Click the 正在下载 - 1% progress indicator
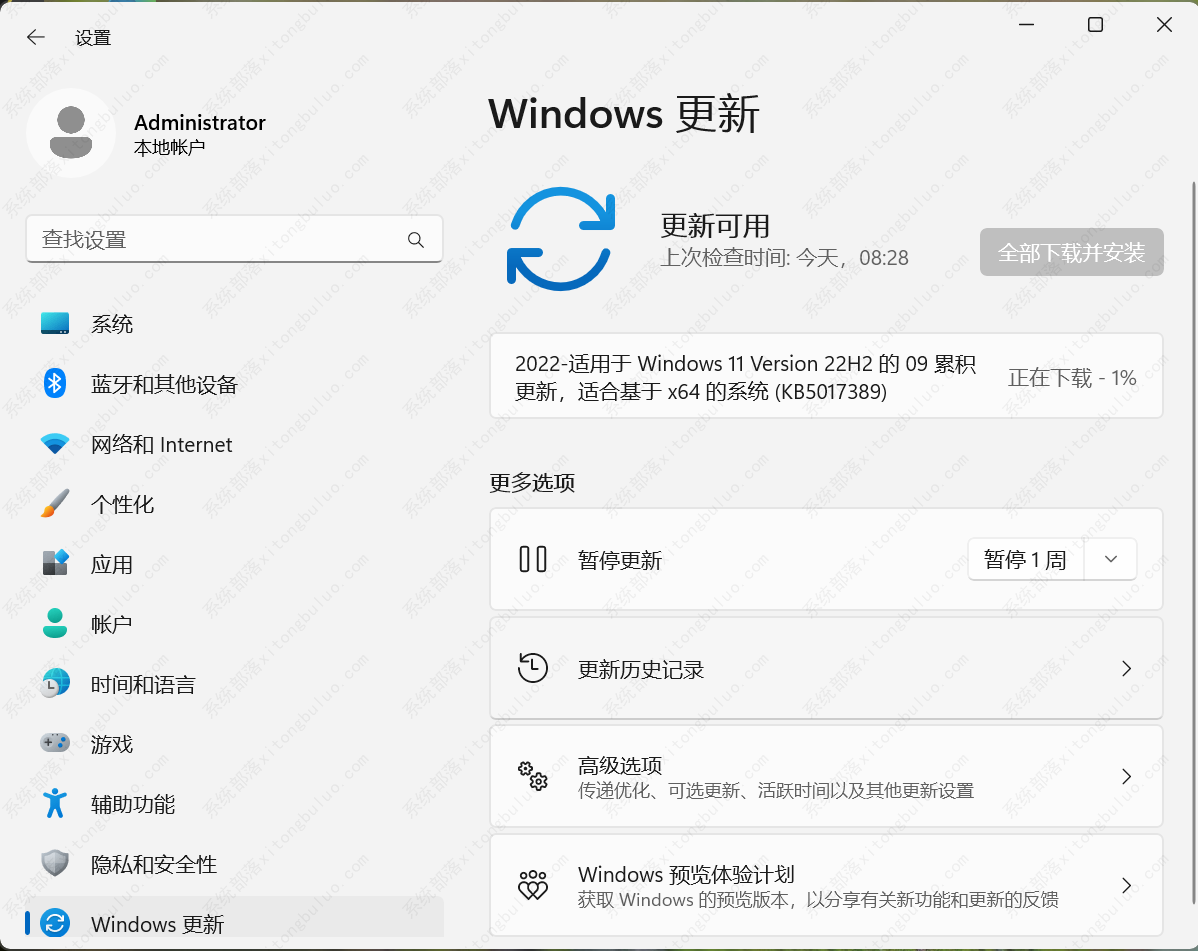Image resolution: width=1198 pixels, height=951 pixels. (x=1073, y=377)
